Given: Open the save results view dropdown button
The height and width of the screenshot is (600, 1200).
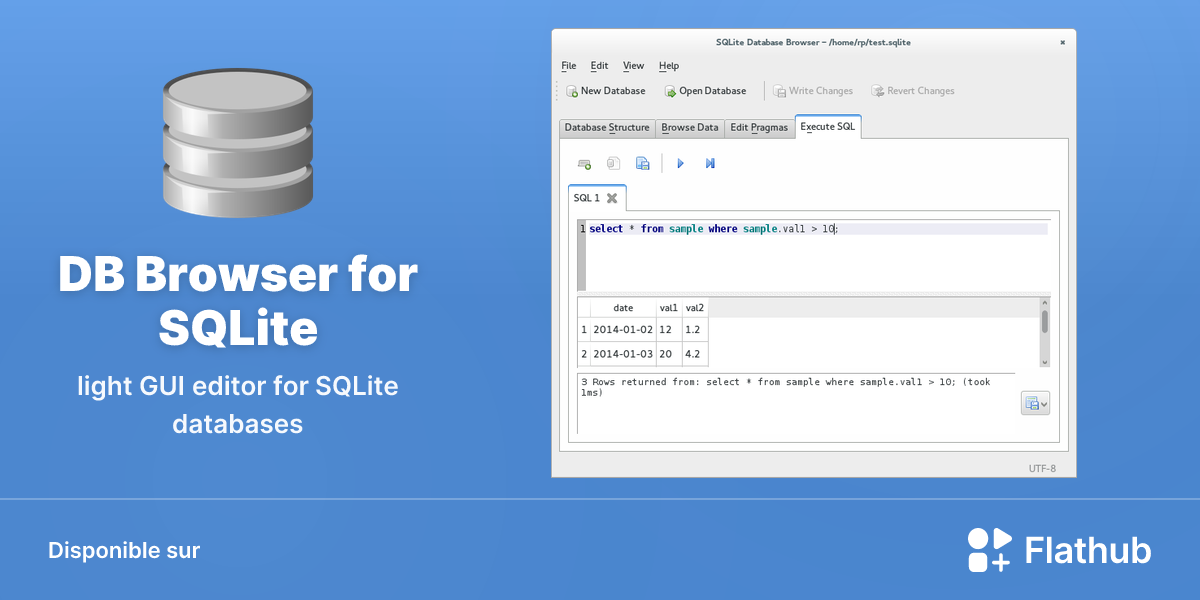Looking at the screenshot, I should 1035,404.
